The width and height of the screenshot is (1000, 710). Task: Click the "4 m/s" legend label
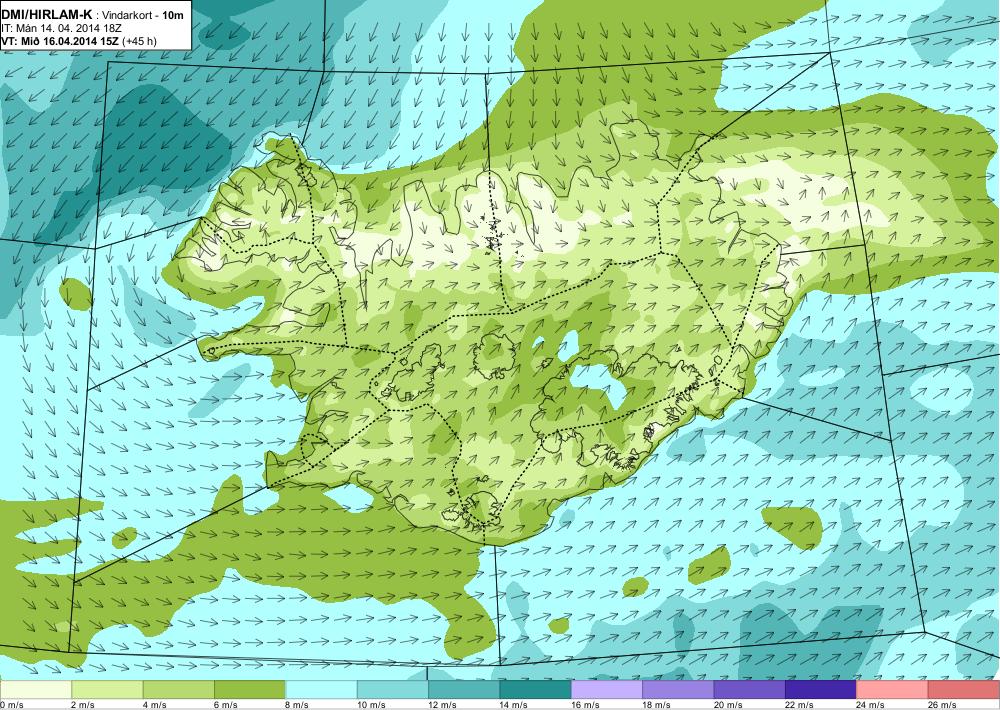154,705
